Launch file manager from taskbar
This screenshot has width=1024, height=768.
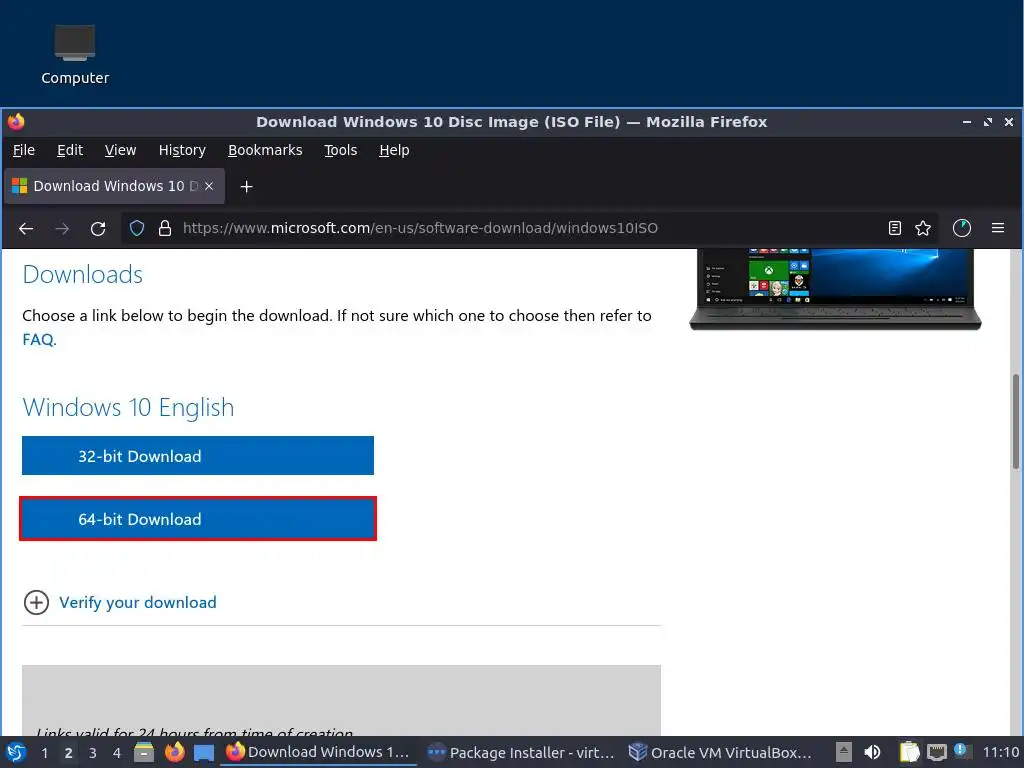point(144,753)
